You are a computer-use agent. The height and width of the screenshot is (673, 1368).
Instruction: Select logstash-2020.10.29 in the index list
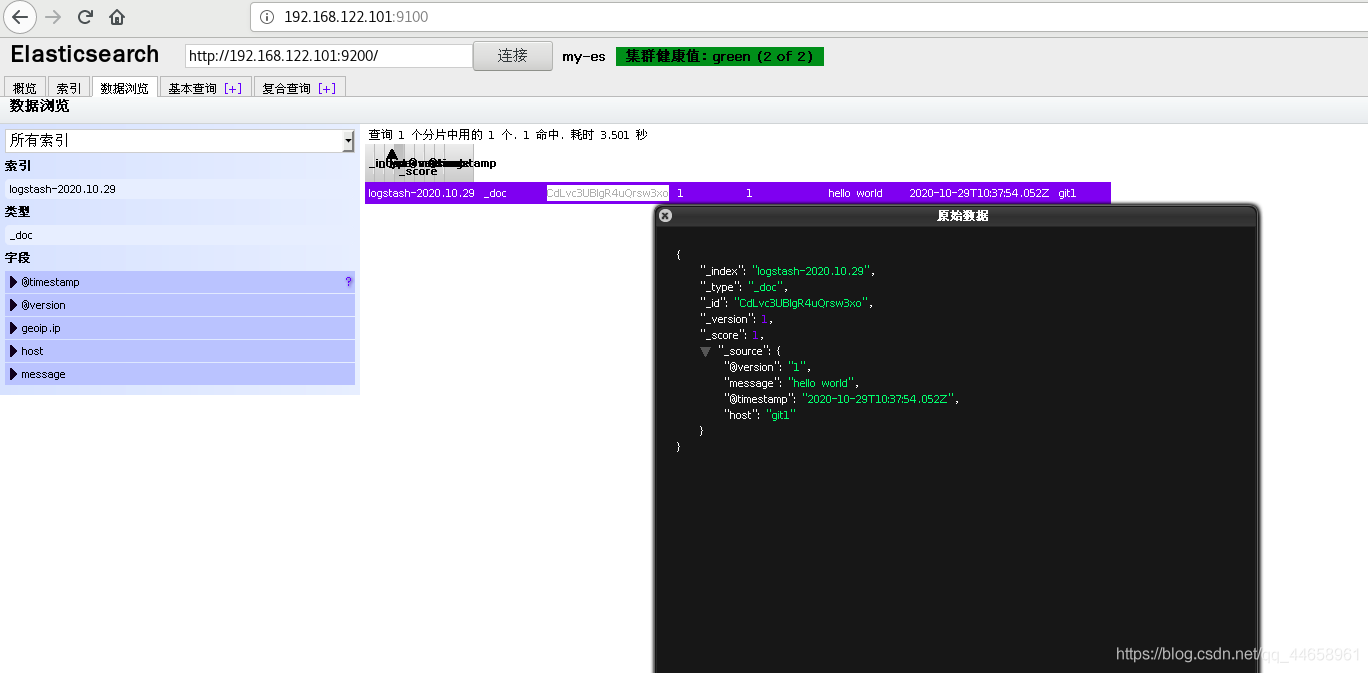pos(180,189)
